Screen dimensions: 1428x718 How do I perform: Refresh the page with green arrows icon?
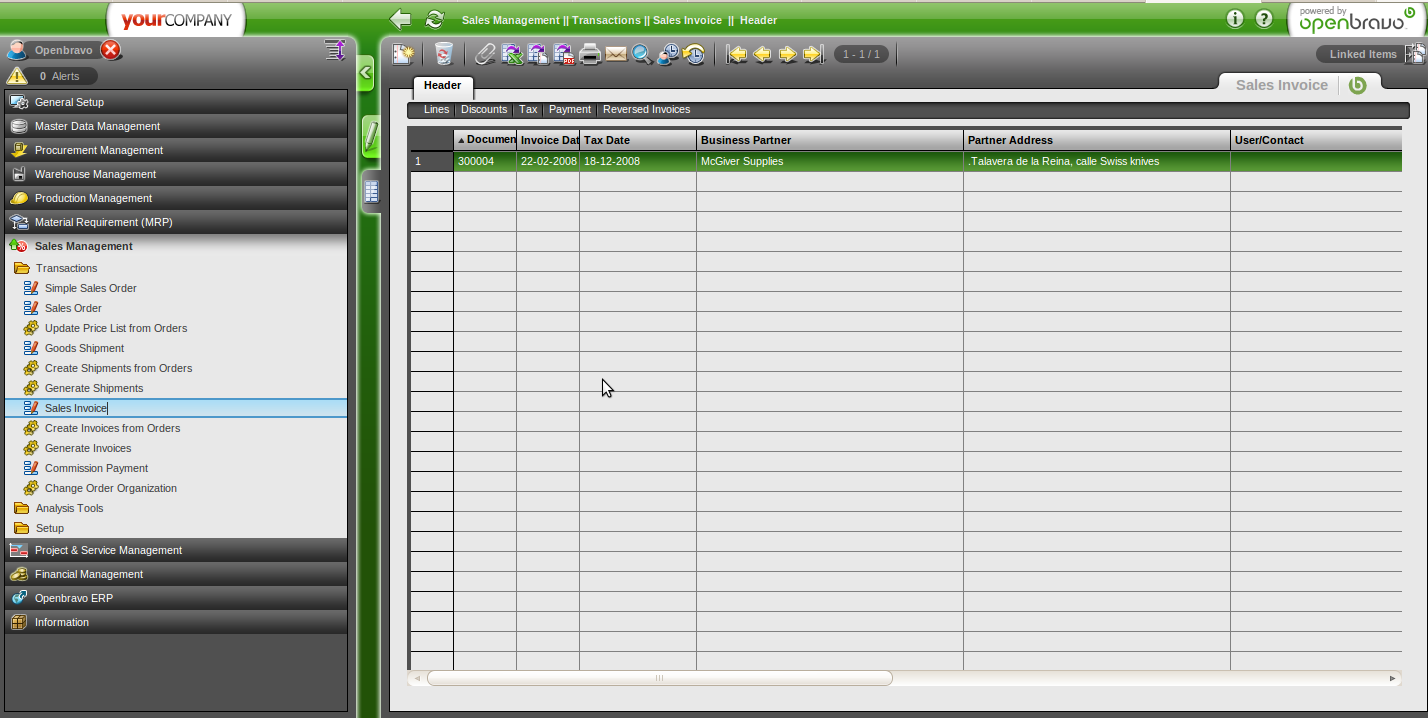tap(434, 19)
